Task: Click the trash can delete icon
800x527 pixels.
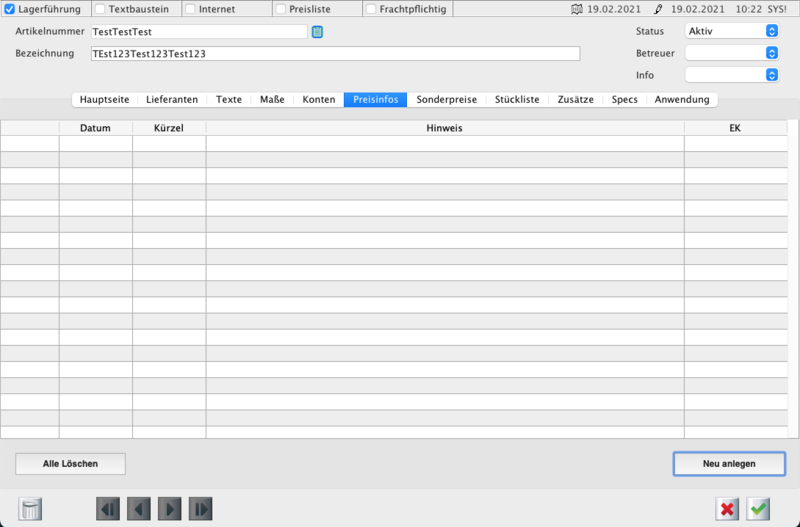Action: (31, 509)
